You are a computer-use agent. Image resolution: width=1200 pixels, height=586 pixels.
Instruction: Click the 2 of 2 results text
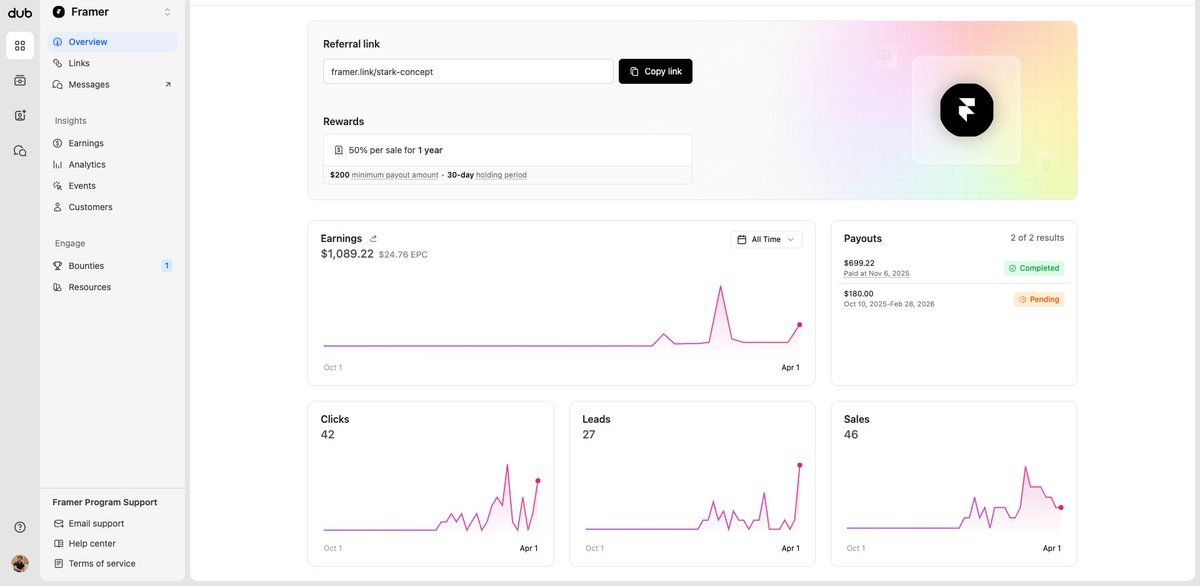(x=1037, y=238)
